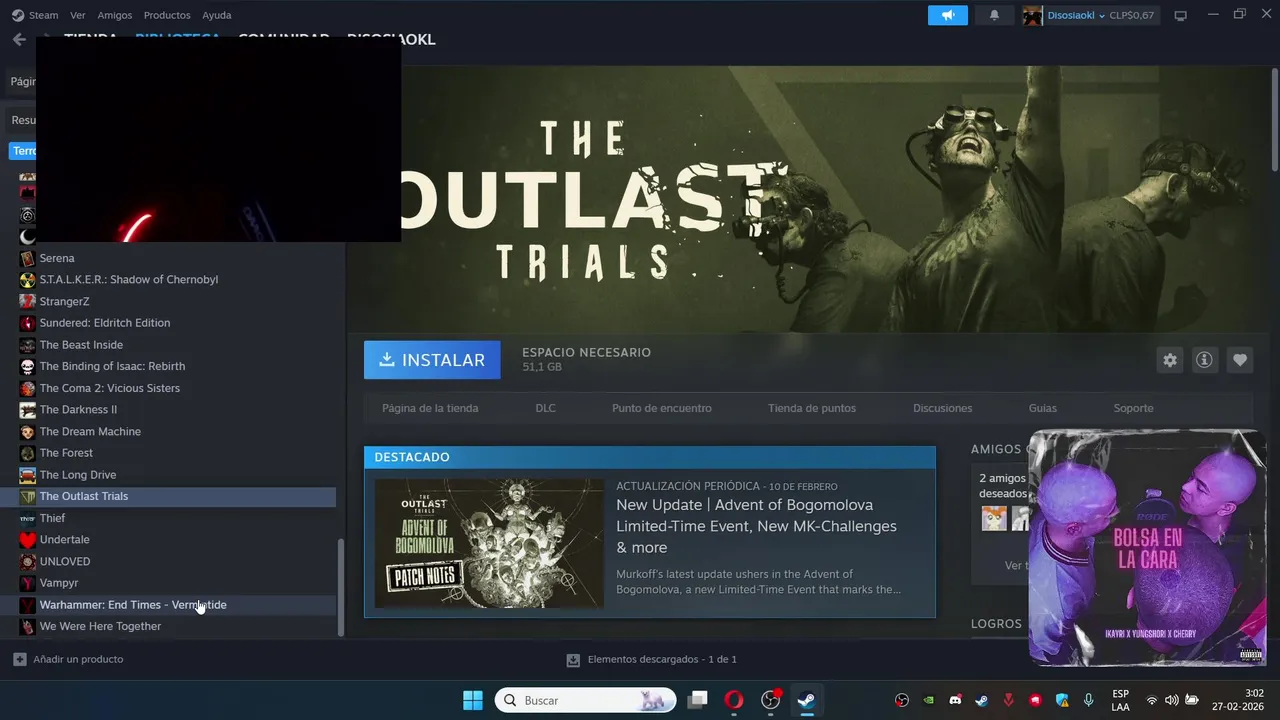Image resolution: width=1280 pixels, height=720 pixels.
Task: Open the Advent of Bogomolova news title
Action: 756,526
